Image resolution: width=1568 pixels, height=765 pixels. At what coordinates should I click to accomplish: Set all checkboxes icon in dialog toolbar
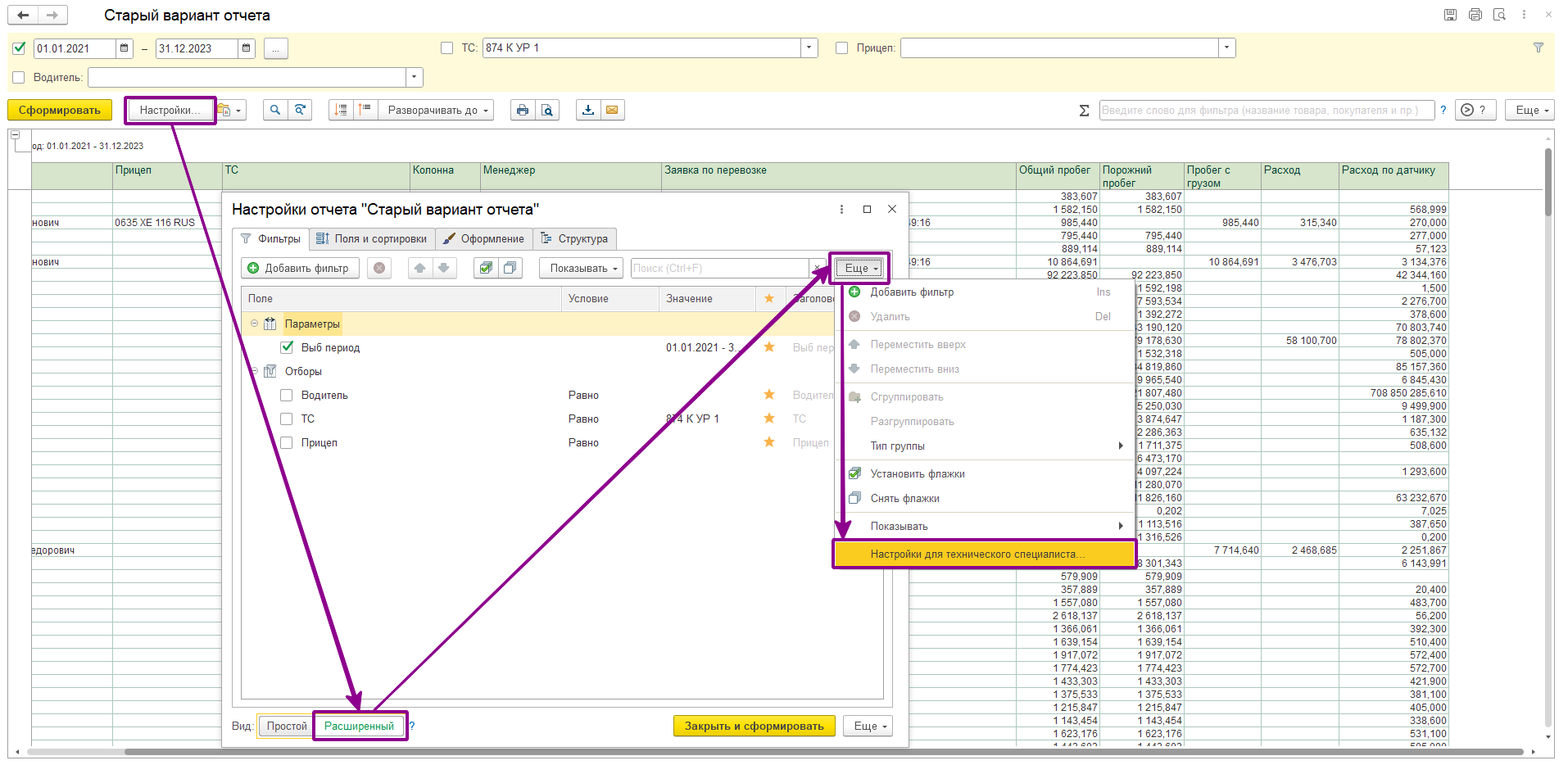tap(486, 268)
